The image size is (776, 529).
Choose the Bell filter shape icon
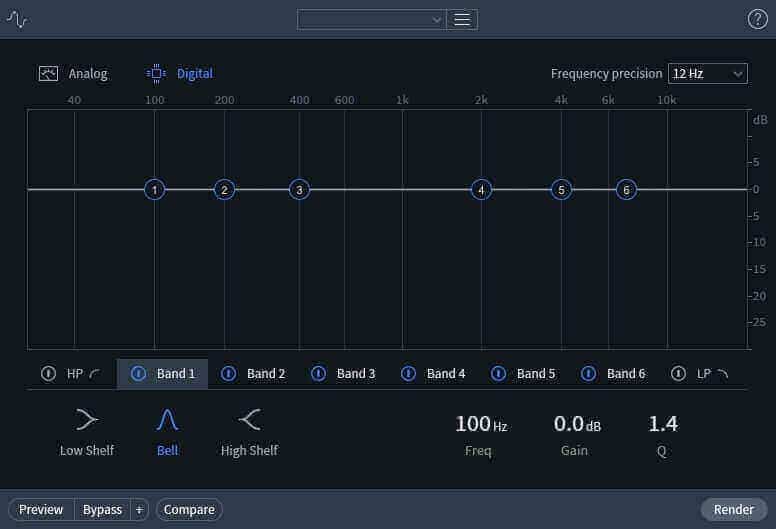[168, 420]
